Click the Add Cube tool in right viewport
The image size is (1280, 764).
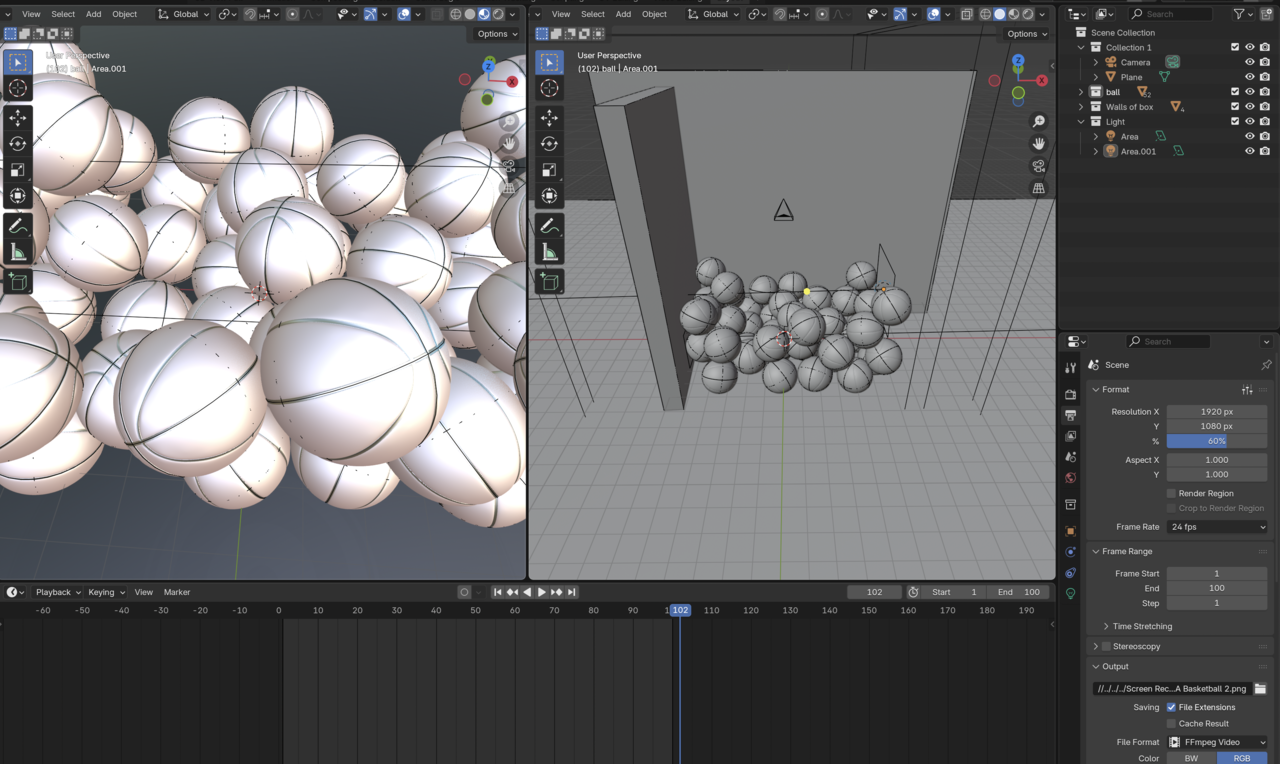click(549, 283)
